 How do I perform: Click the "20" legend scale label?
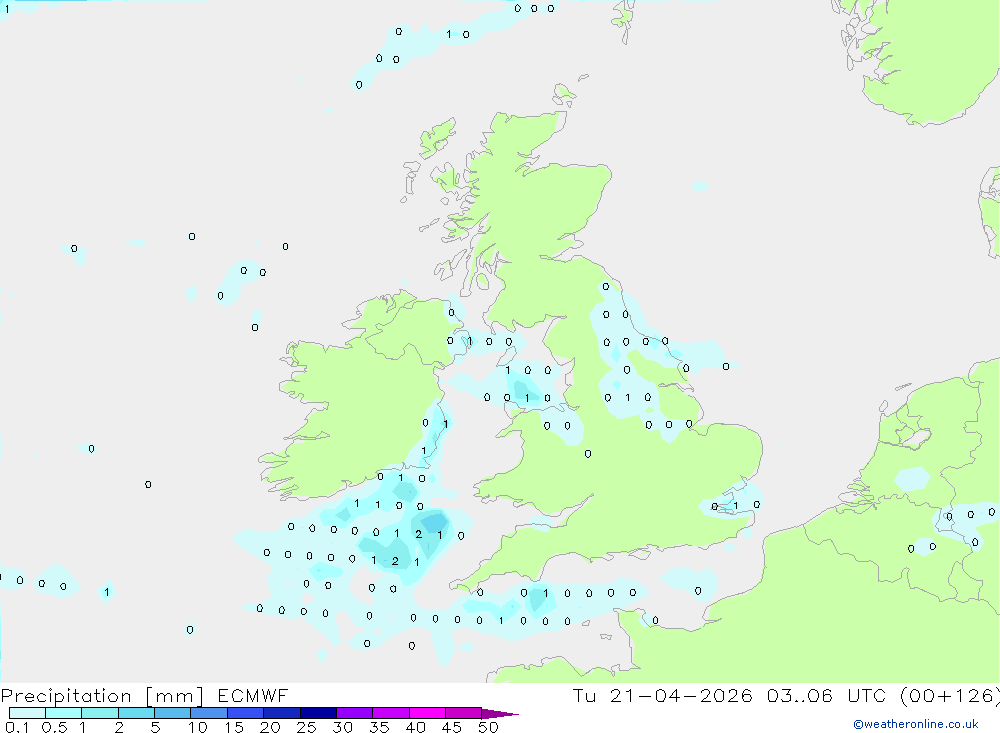click(x=270, y=727)
